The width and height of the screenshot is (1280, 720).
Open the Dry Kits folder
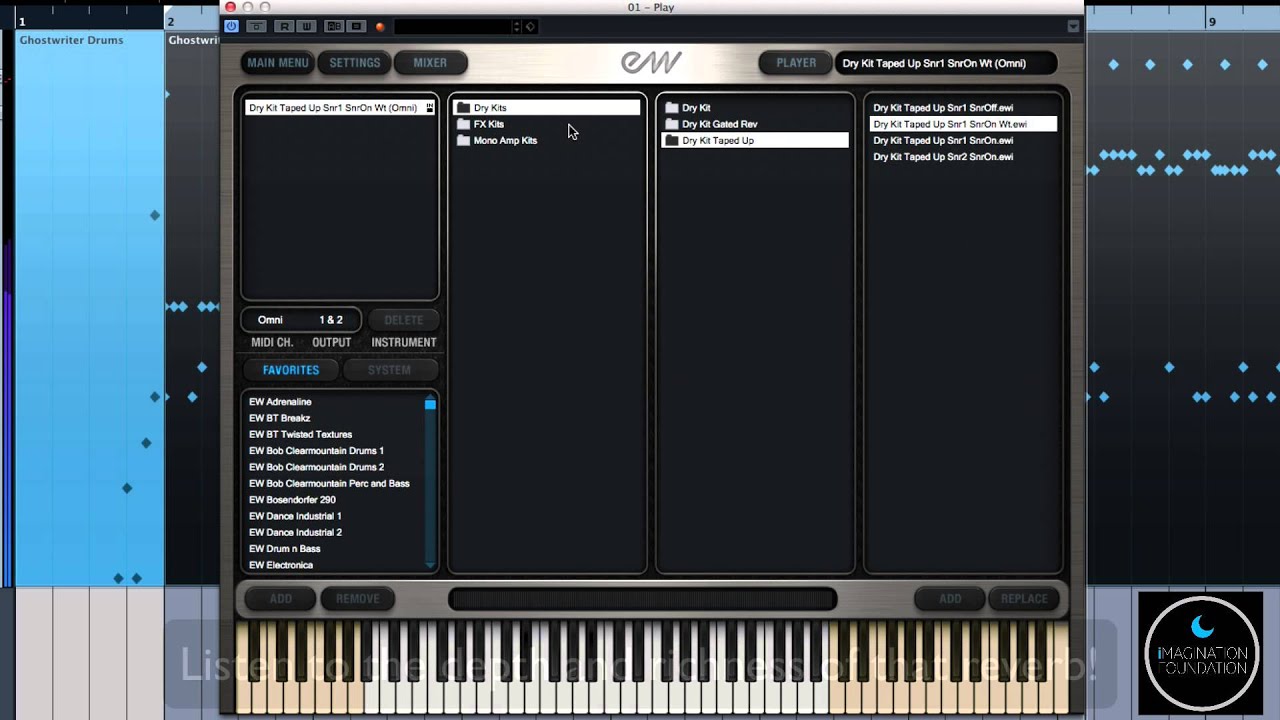547,108
